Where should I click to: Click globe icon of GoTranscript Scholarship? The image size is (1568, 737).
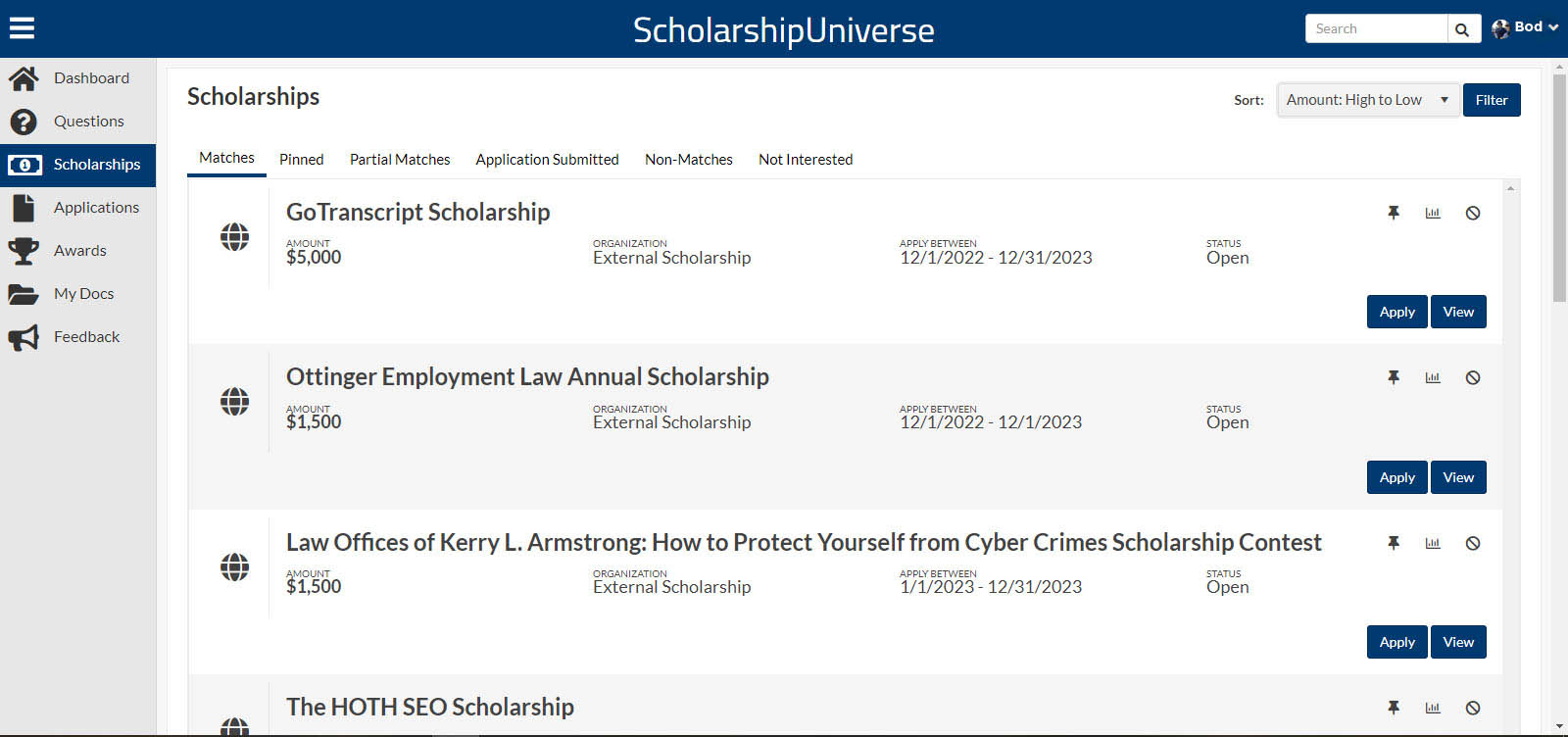(234, 237)
